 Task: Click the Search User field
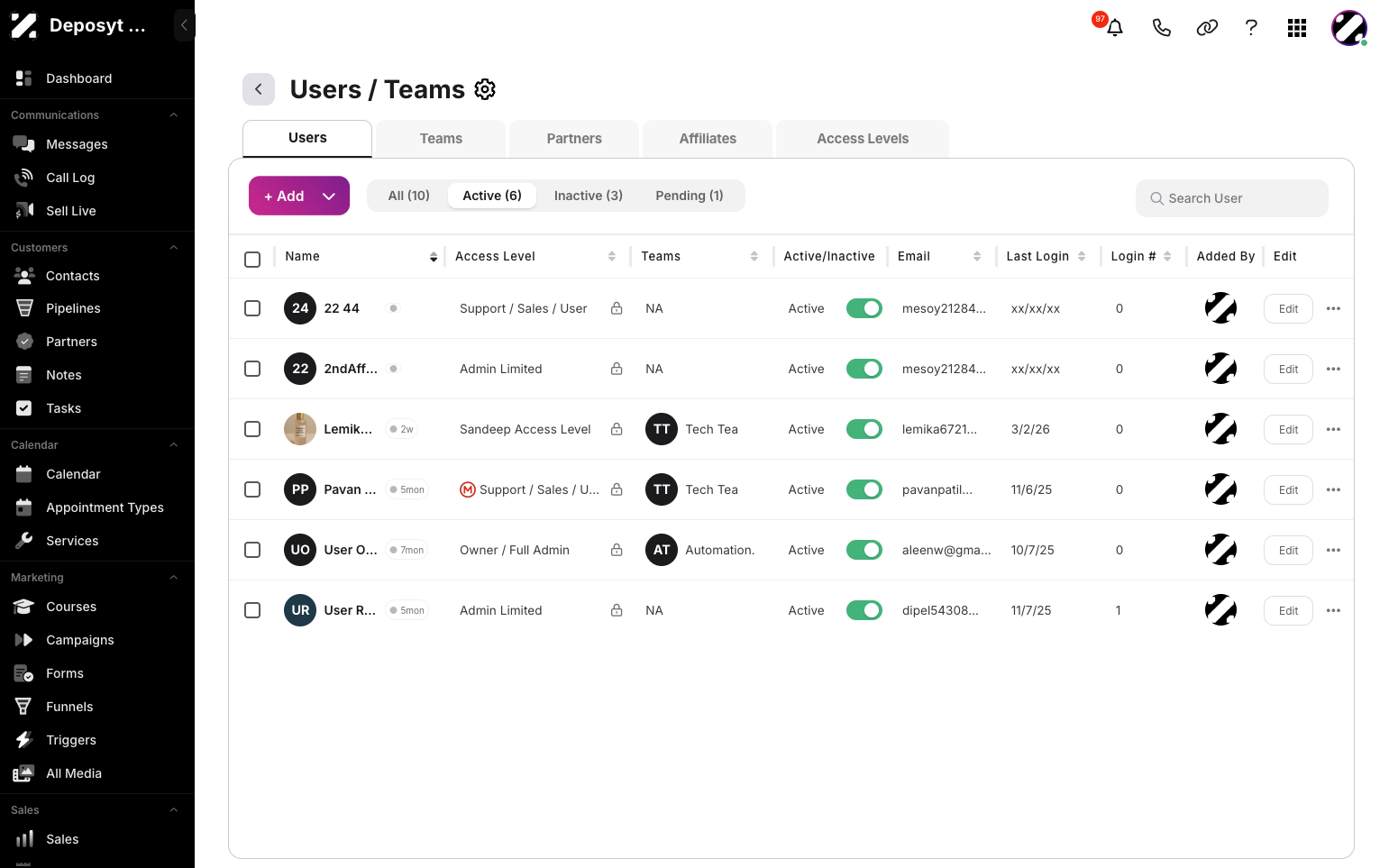(x=1232, y=198)
